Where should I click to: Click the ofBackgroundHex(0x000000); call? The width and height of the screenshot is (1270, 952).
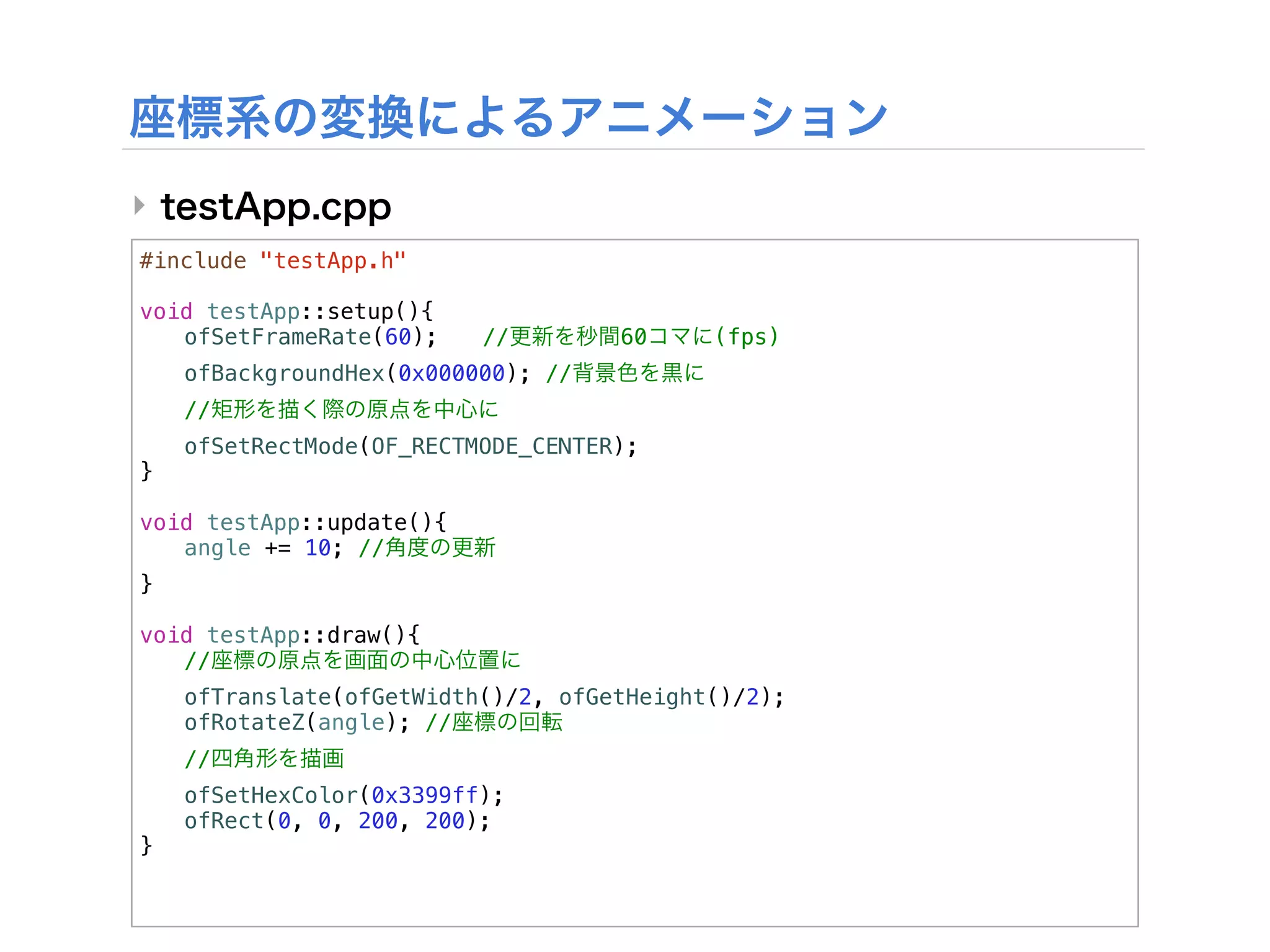[357, 374]
